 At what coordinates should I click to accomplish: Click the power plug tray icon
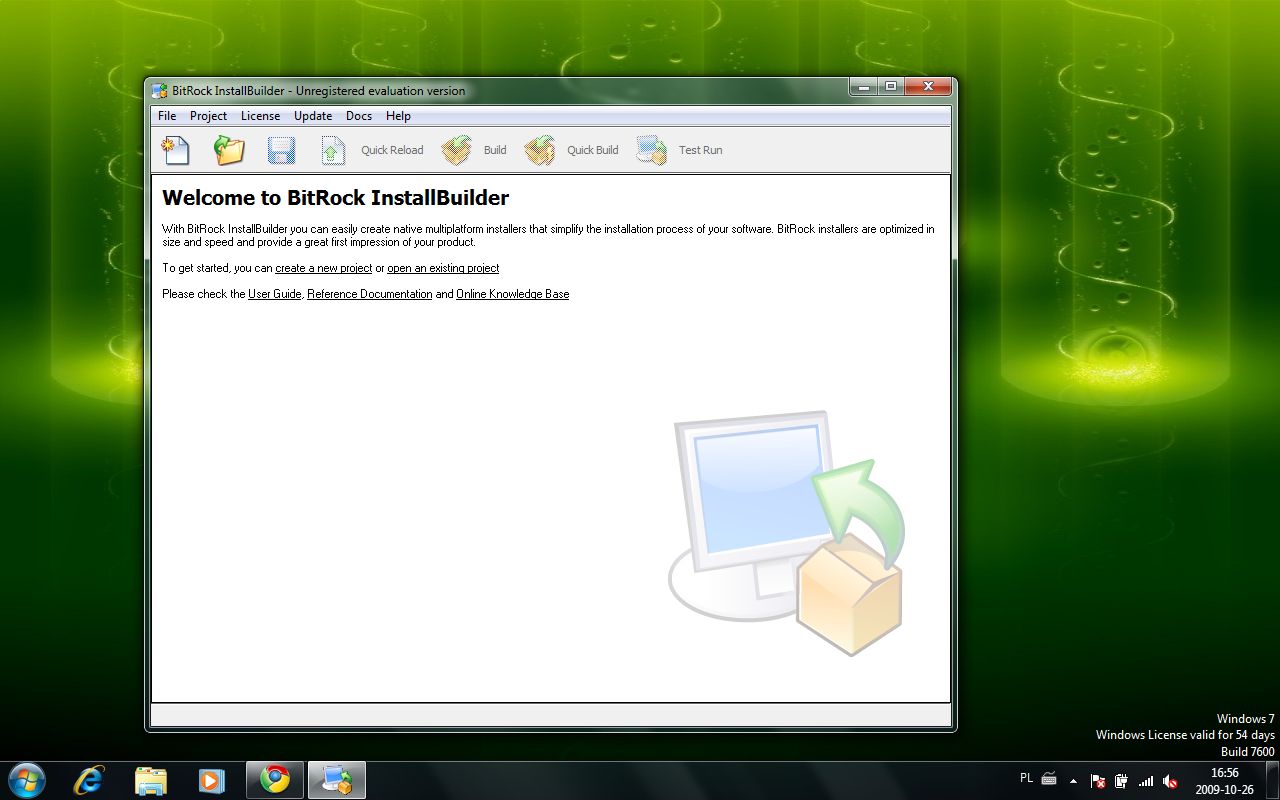tap(1122, 781)
